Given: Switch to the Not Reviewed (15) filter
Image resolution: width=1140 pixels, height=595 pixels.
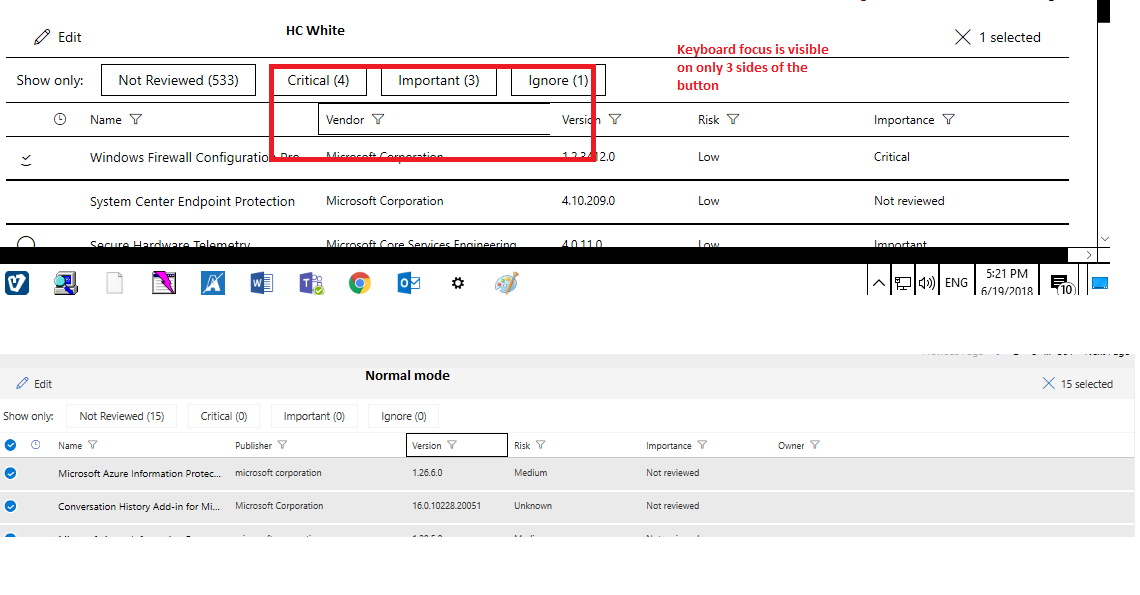Looking at the screenshot, I should [121, 415].
